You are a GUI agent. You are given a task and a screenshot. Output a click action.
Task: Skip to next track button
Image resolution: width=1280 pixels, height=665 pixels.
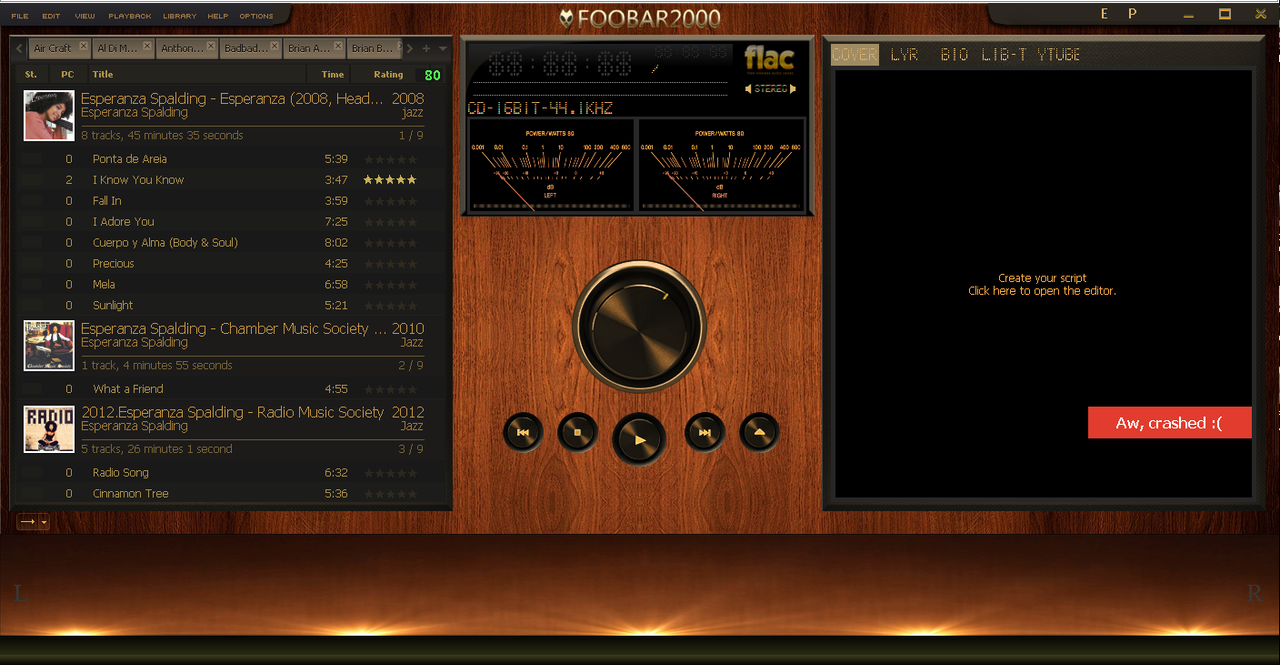tap(704, 433)
